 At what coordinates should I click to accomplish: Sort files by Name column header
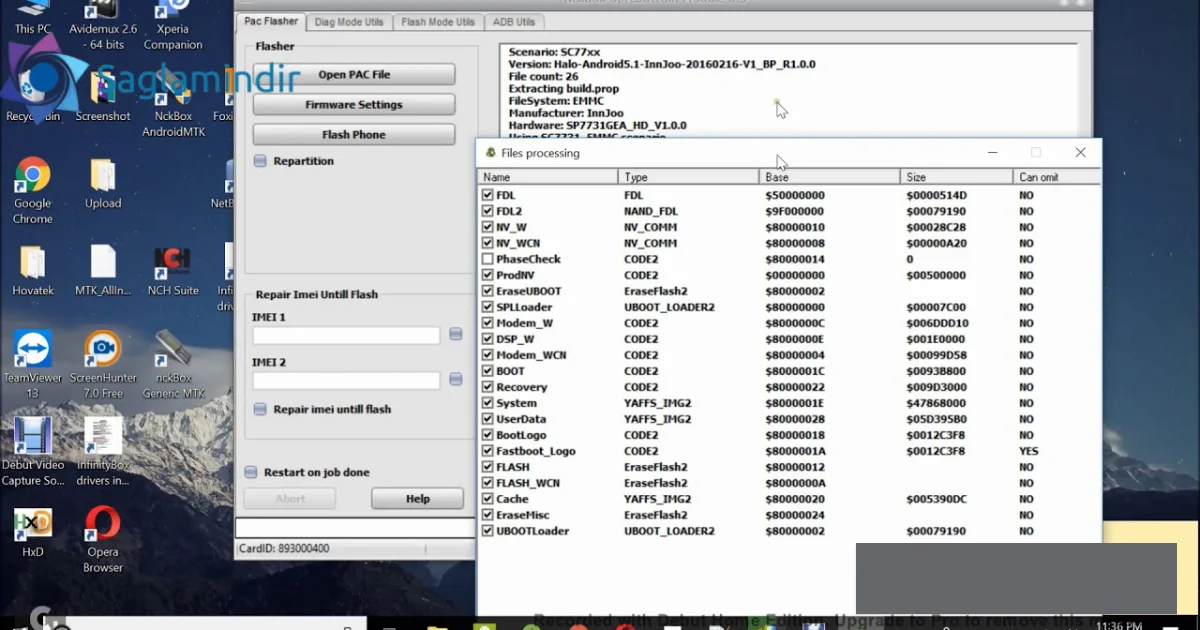[548, 177]
